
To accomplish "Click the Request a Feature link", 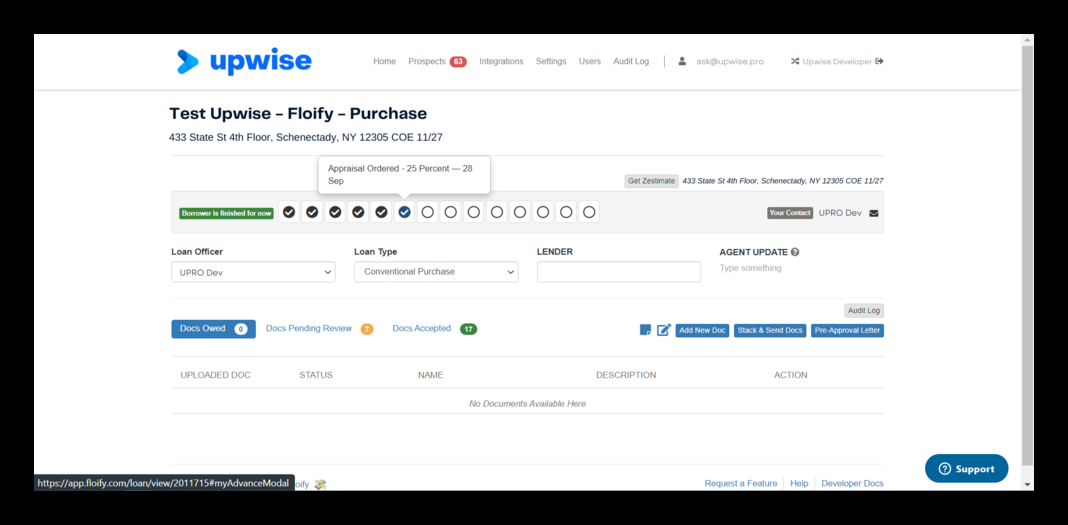I will point(741,483).
